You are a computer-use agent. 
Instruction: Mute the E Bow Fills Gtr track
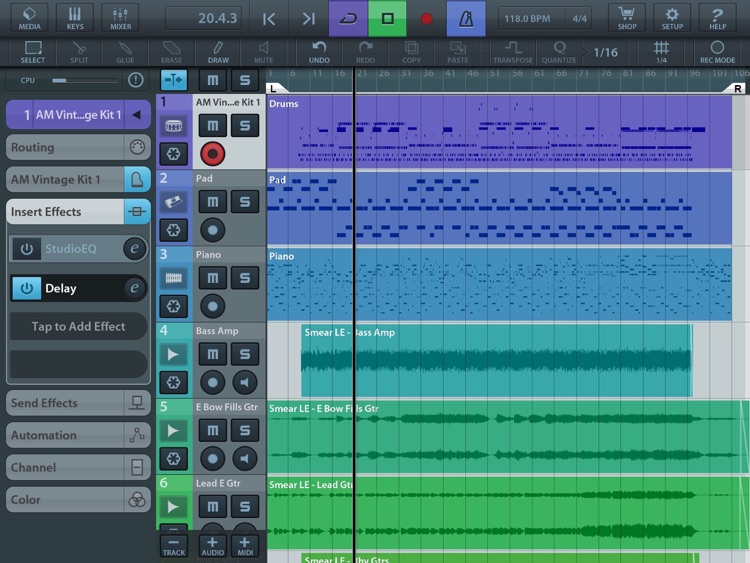(213, 431)
